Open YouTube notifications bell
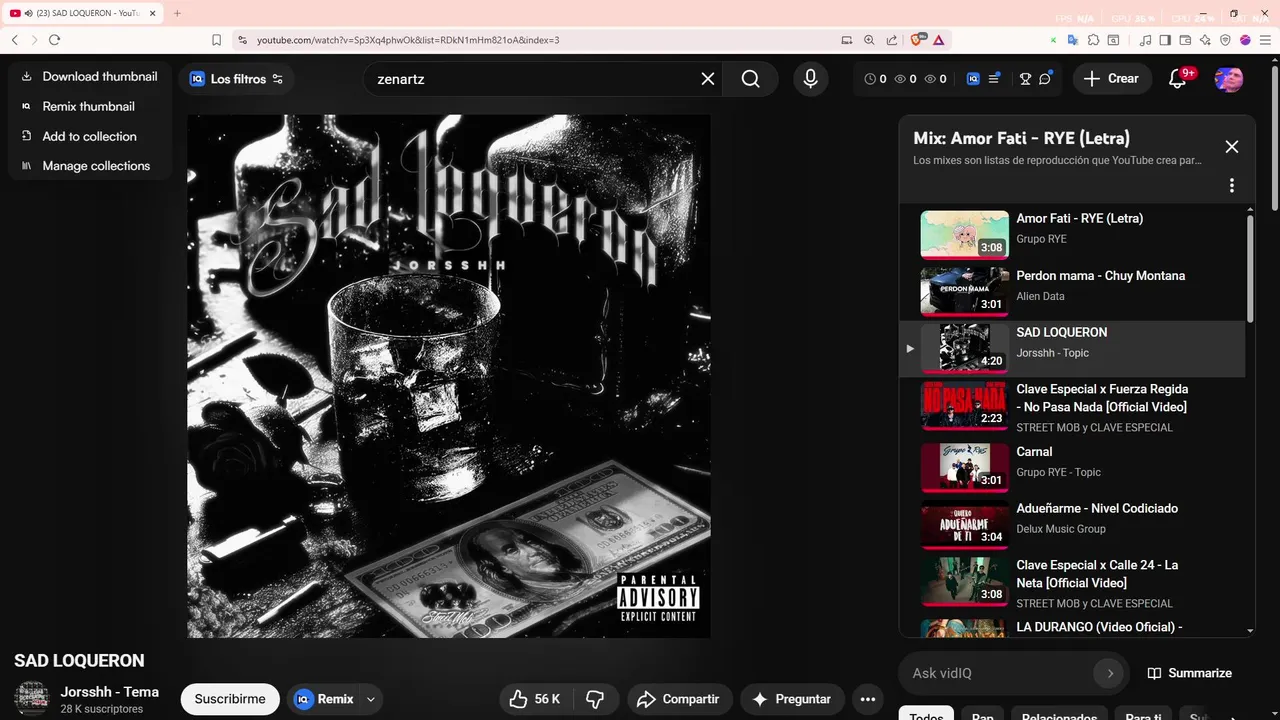 pyautogui.click(x=1178, y=79)
